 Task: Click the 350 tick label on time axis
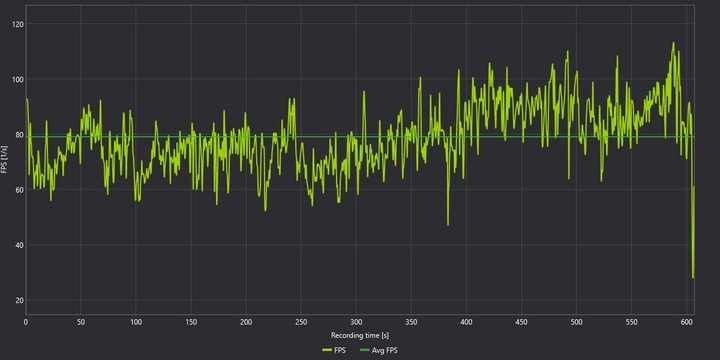411,322
